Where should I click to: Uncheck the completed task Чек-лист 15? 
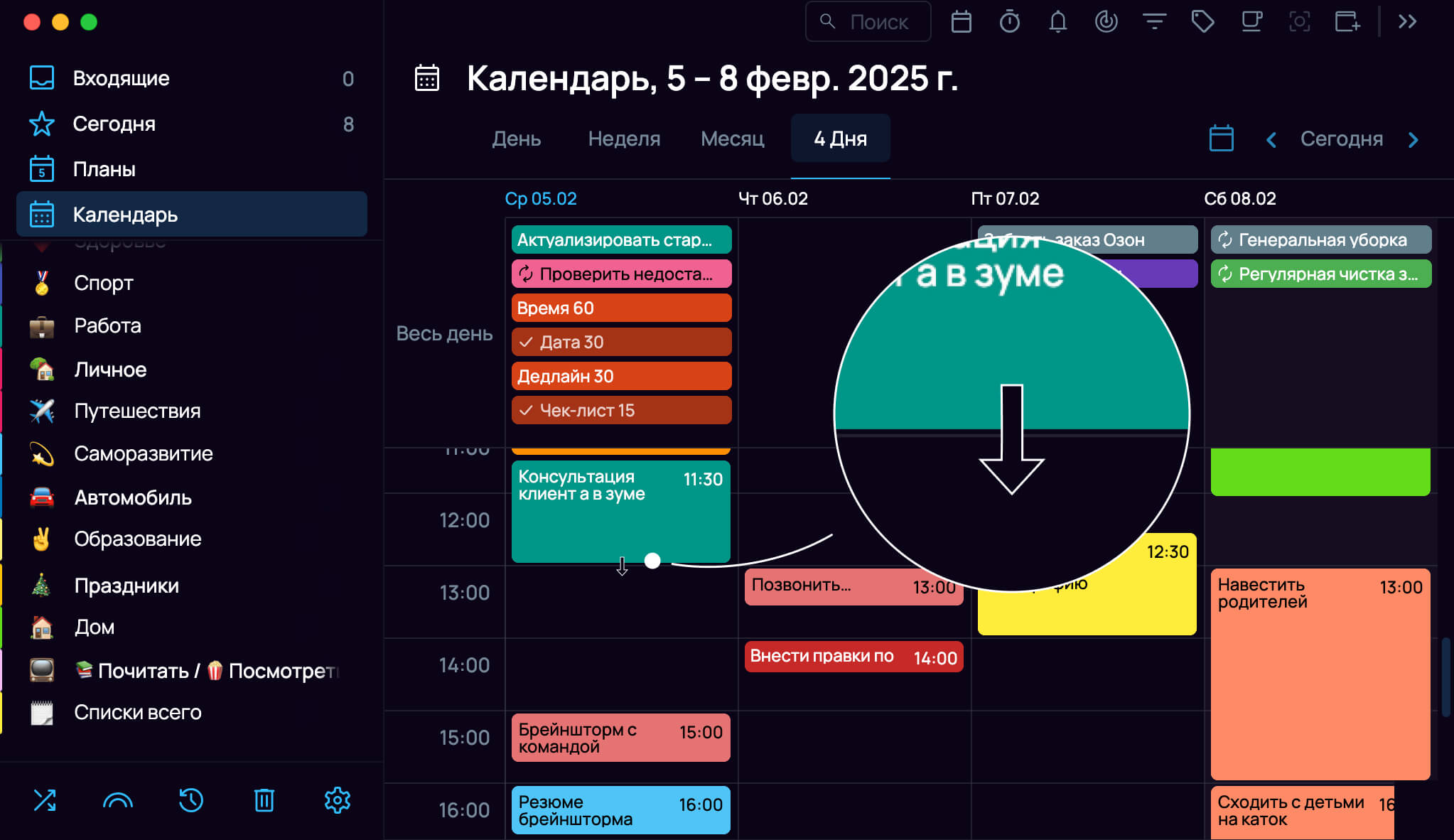526,410
